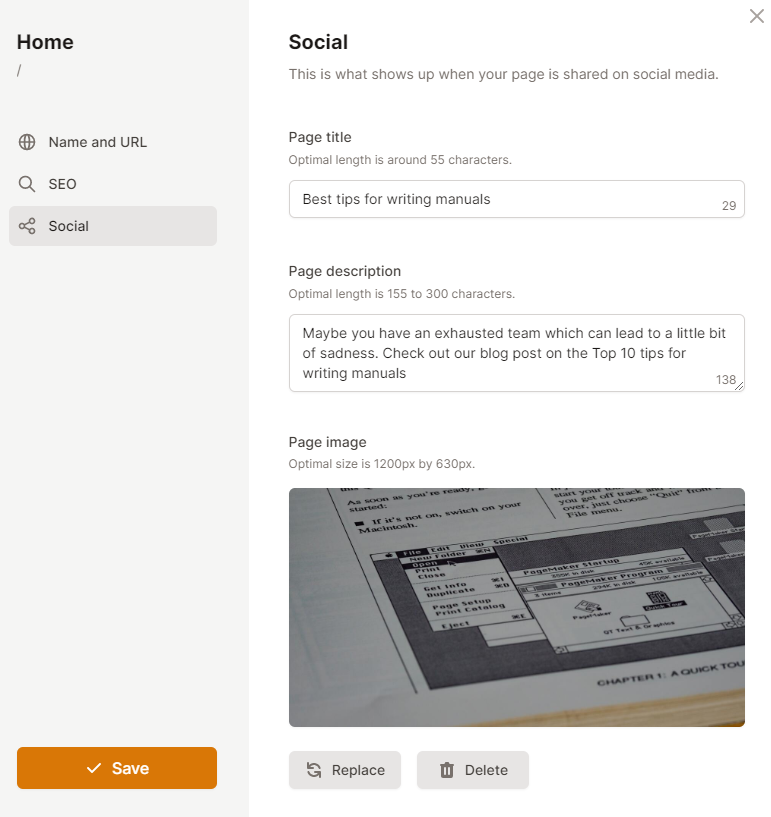Screen dimensions: 771x817
Task: Delete the page image
Action: [x=473, y=770]
